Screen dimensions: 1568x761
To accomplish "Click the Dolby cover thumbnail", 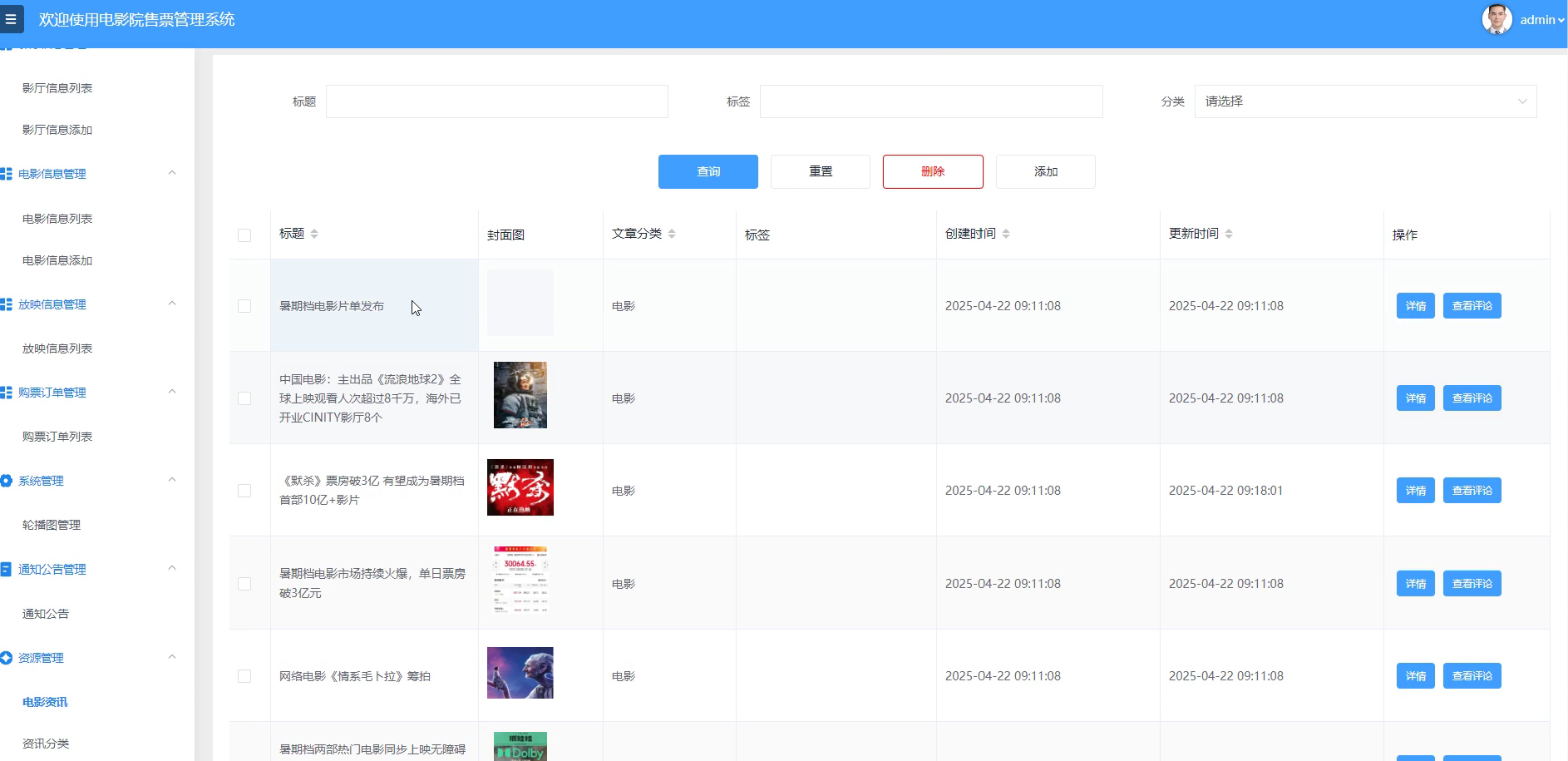I will 520,746.
